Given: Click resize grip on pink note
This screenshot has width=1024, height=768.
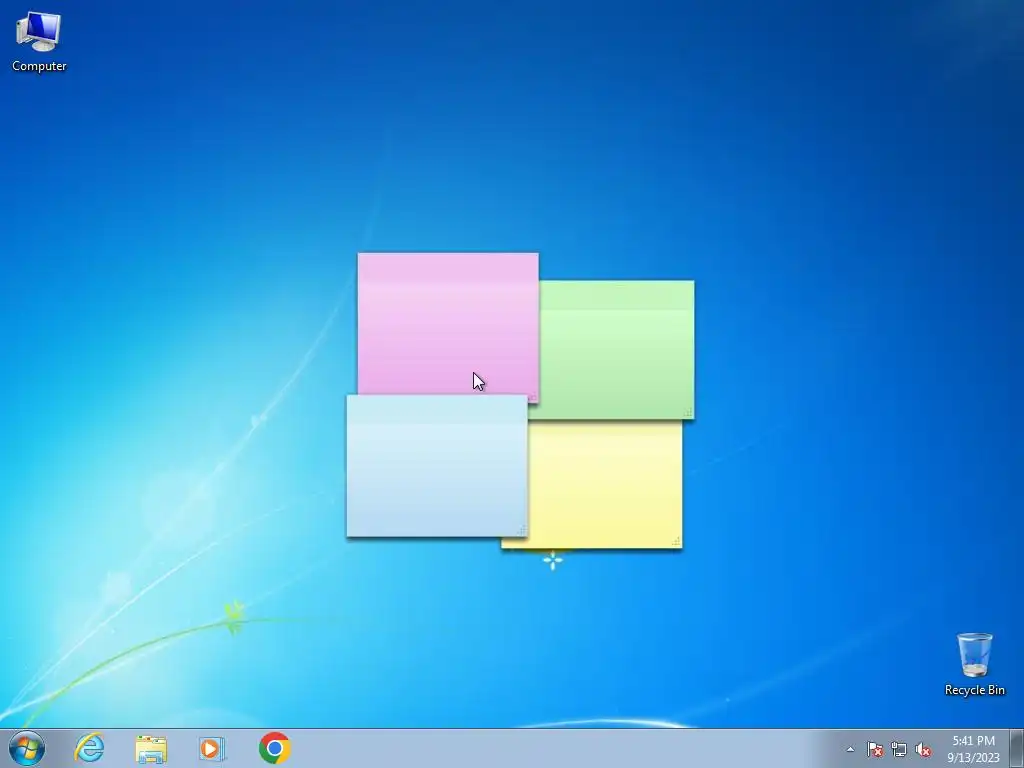Looking at the screenshot, I should tap(533, 396).
